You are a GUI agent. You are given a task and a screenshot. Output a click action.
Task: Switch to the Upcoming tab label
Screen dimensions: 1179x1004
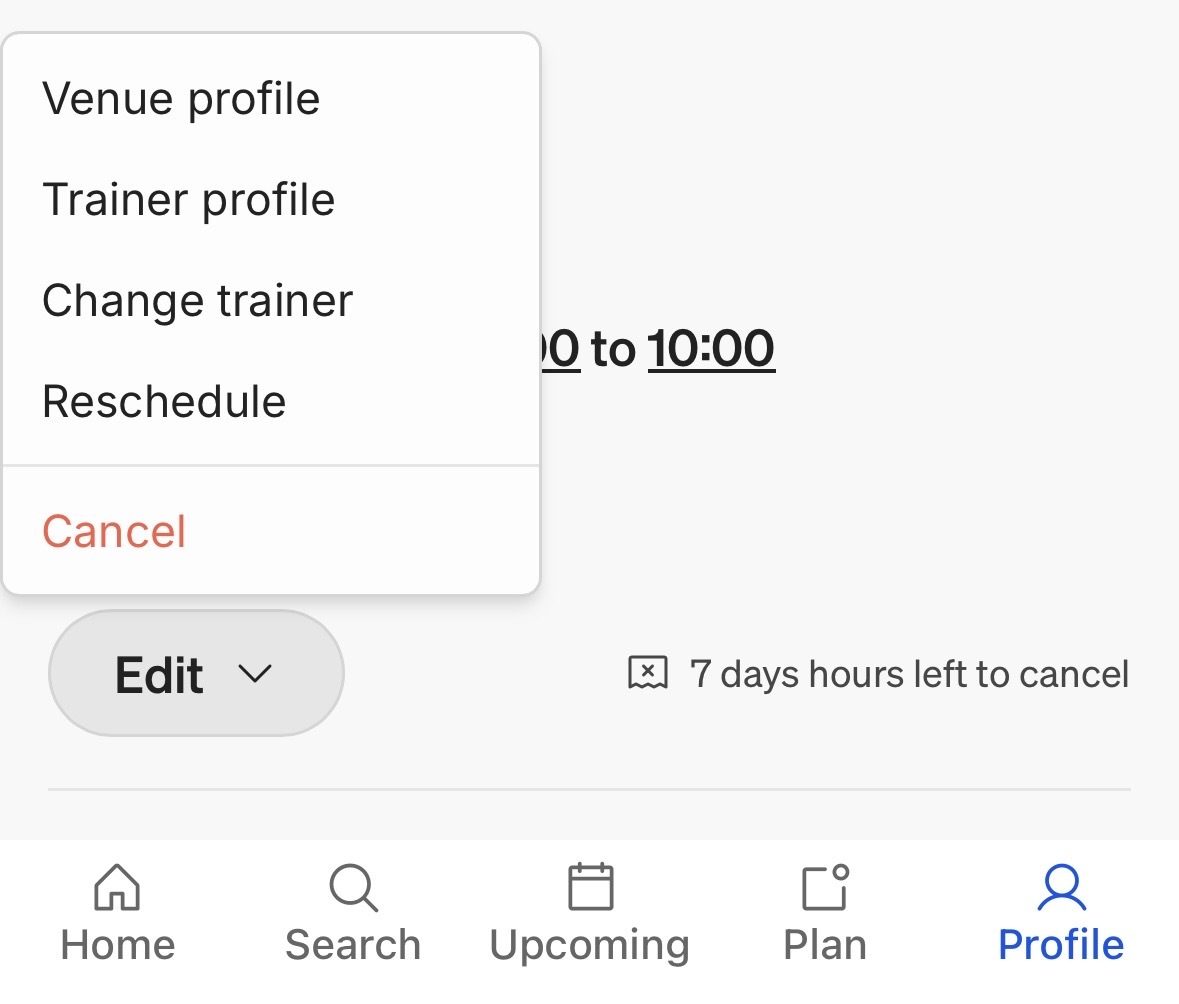pyautogui.click(x=590, y=946)
